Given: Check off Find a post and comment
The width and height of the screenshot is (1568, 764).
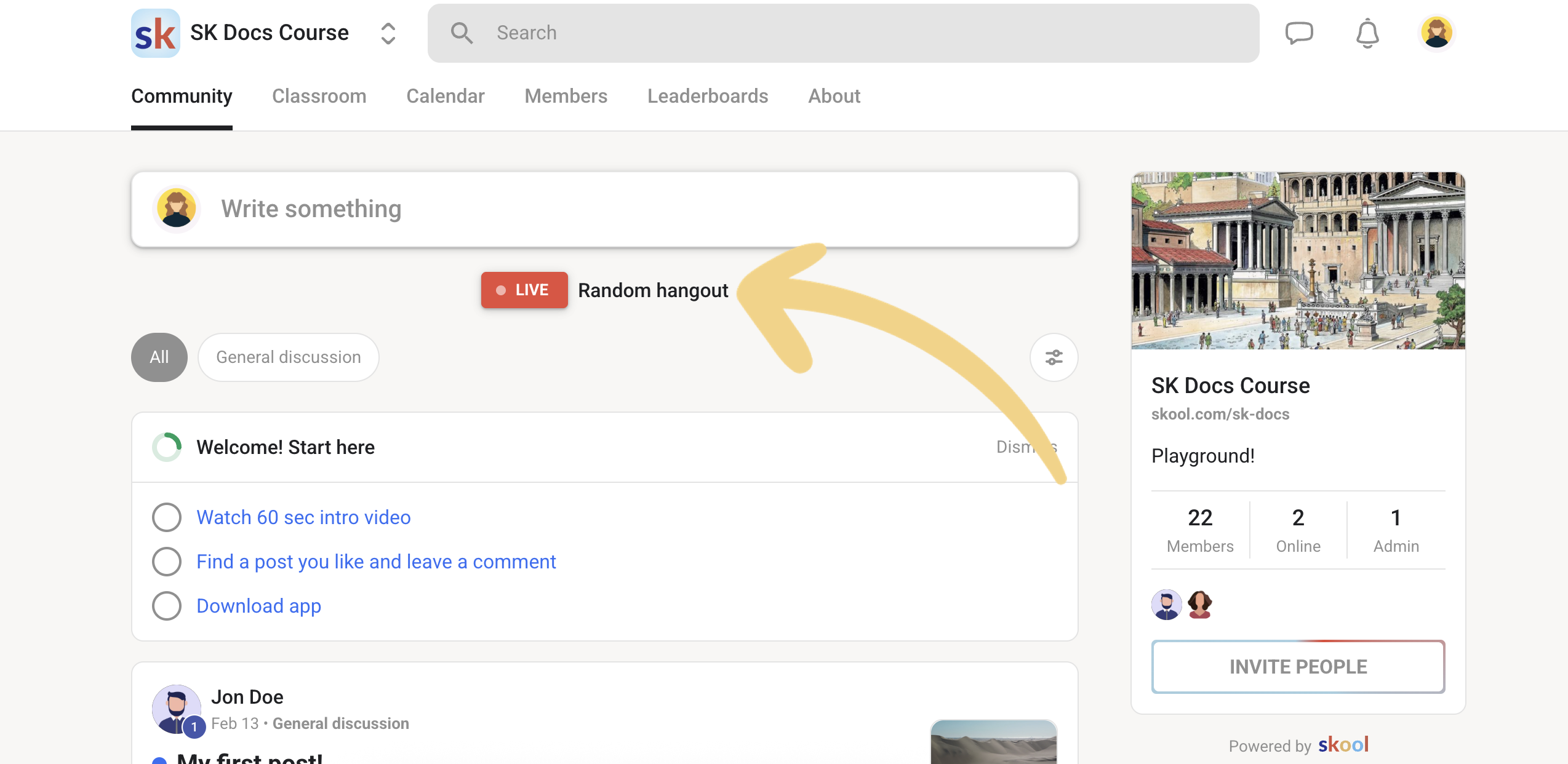Looking at the screenshot, I should coord(167,562).
